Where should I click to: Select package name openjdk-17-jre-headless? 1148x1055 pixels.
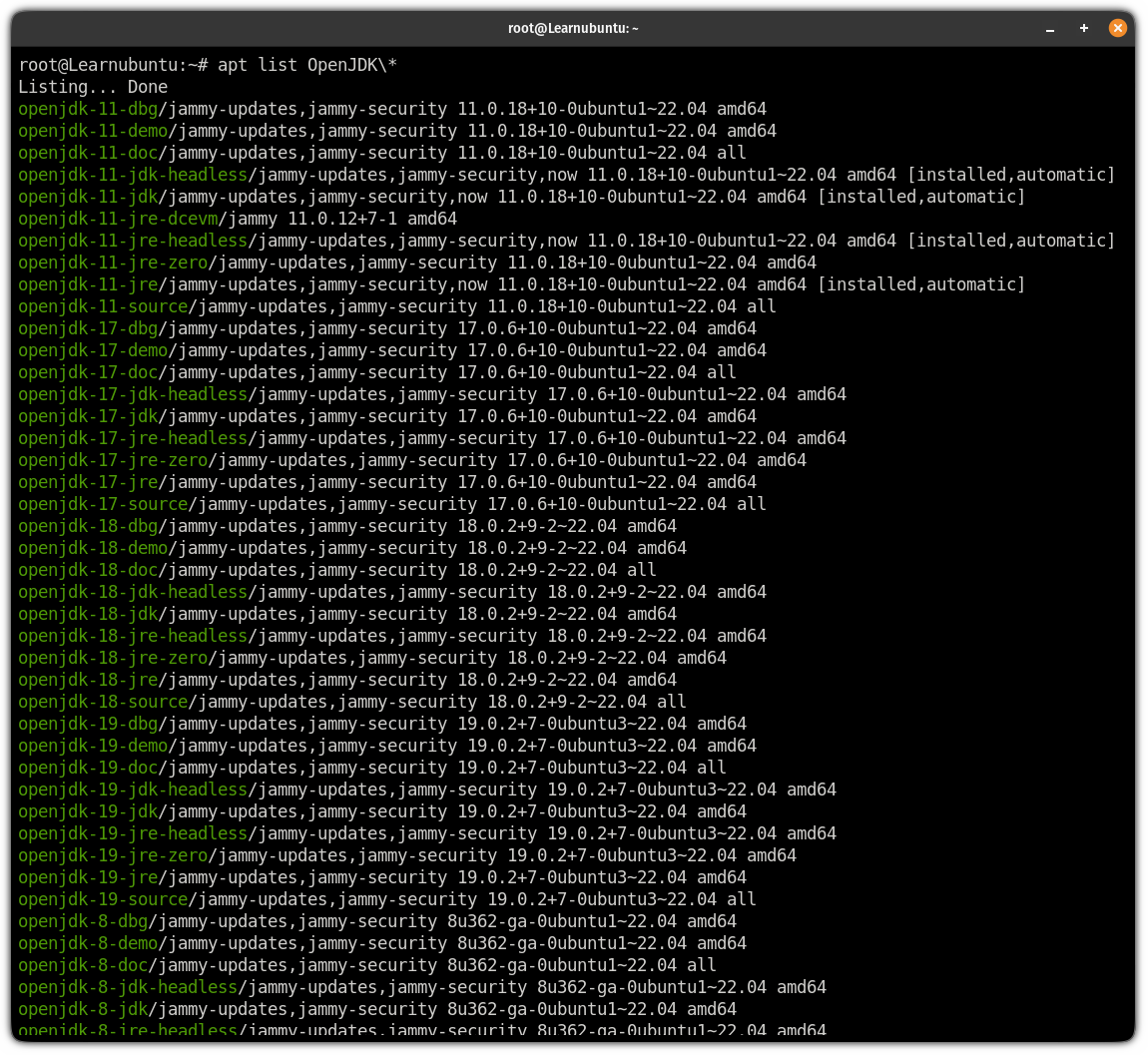(133, 438)
